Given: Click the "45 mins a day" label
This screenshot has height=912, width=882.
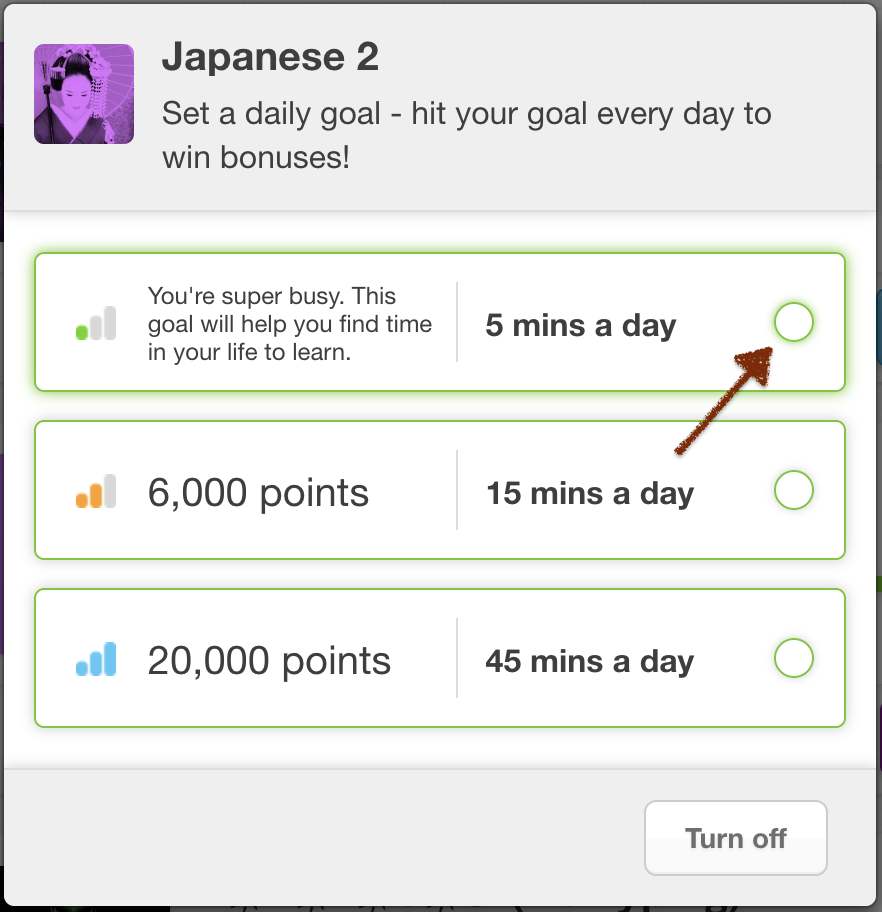Looking at the screenshot, I should [590, 662].
